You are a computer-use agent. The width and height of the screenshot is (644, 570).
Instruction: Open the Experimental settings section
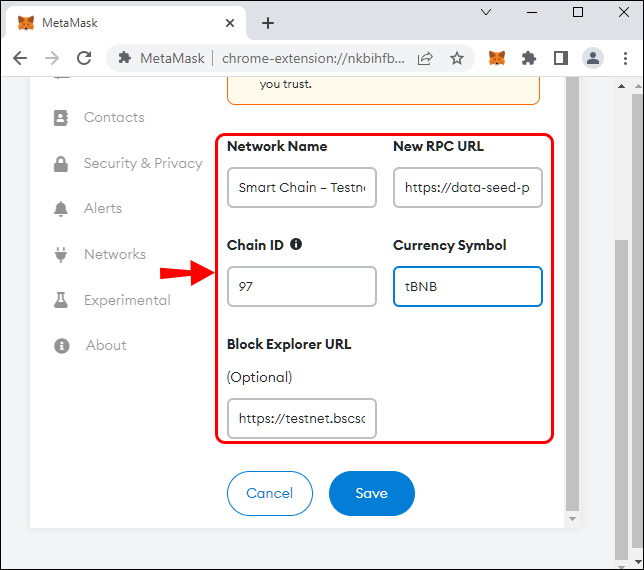127,300
